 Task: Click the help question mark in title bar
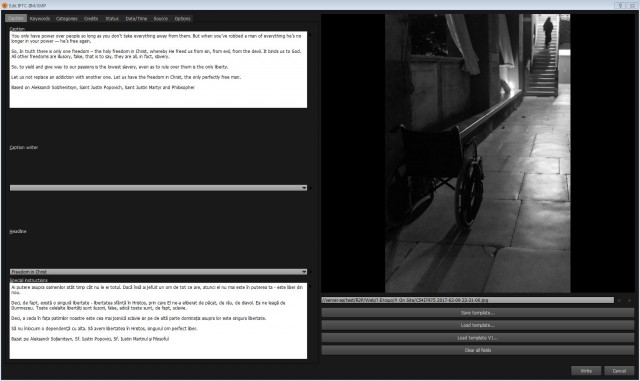coord(620,5)
